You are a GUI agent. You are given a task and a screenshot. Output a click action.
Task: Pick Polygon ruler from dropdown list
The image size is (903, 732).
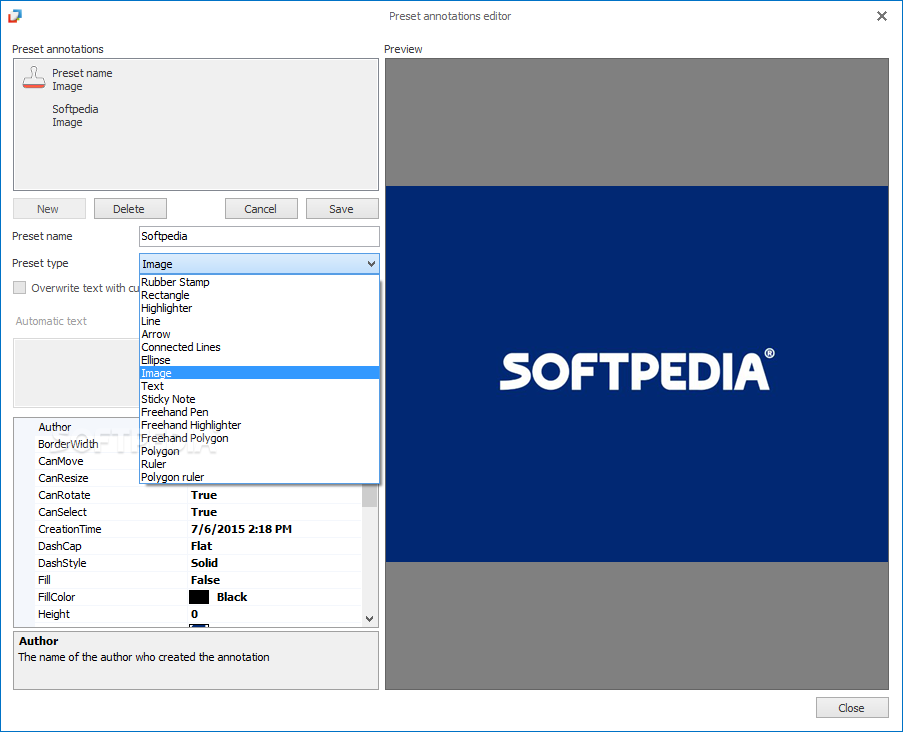pos(259,477)
